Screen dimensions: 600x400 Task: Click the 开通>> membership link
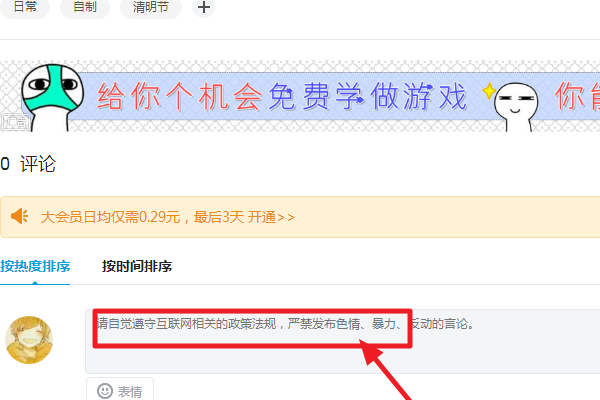pyautogui.click(x=271, y=217)
